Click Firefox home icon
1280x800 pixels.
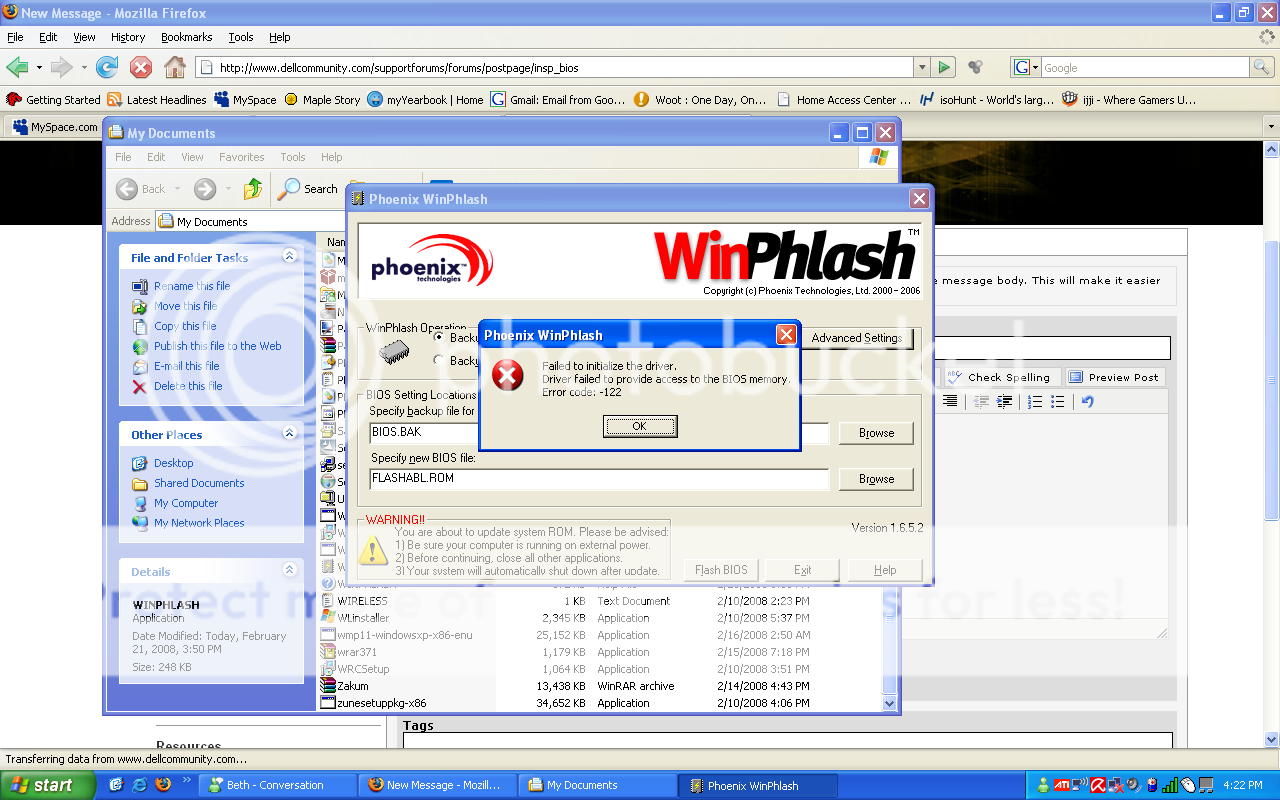click(x=175, y=68)
